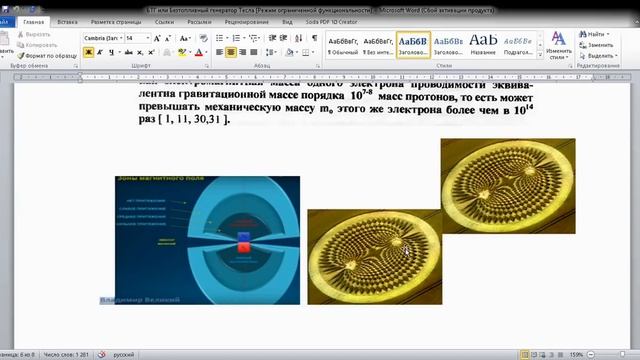640x360 pixels.
Task: Toggle center paragraph alignment
Action: [231, 52]
